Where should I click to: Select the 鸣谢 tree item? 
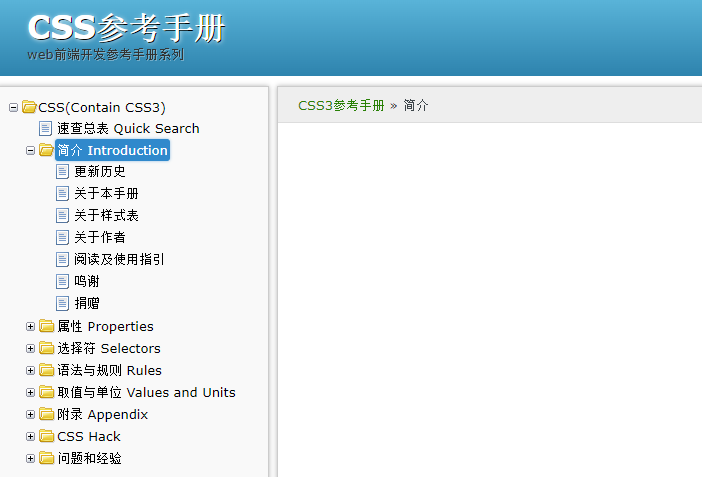point(87,281)
